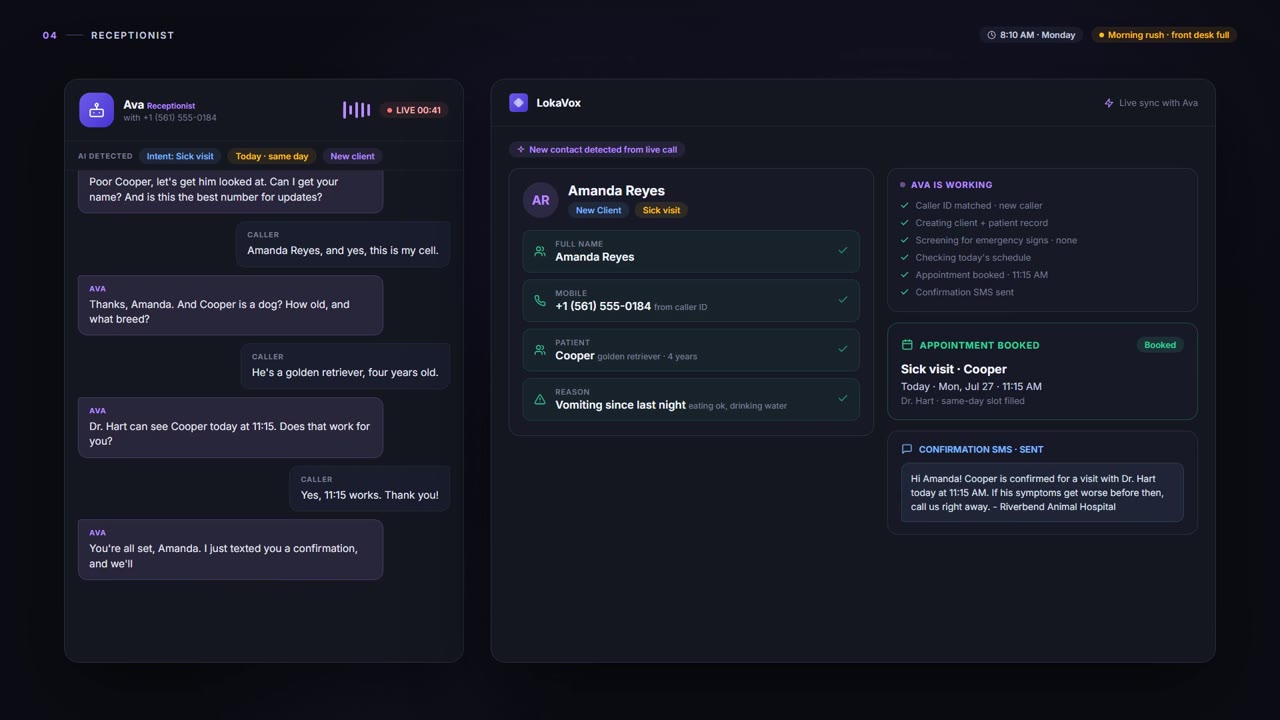This screenshot has width=1280, height=720.
Task: Click the Patient field Cooper
Action: [x=691, y=350]
